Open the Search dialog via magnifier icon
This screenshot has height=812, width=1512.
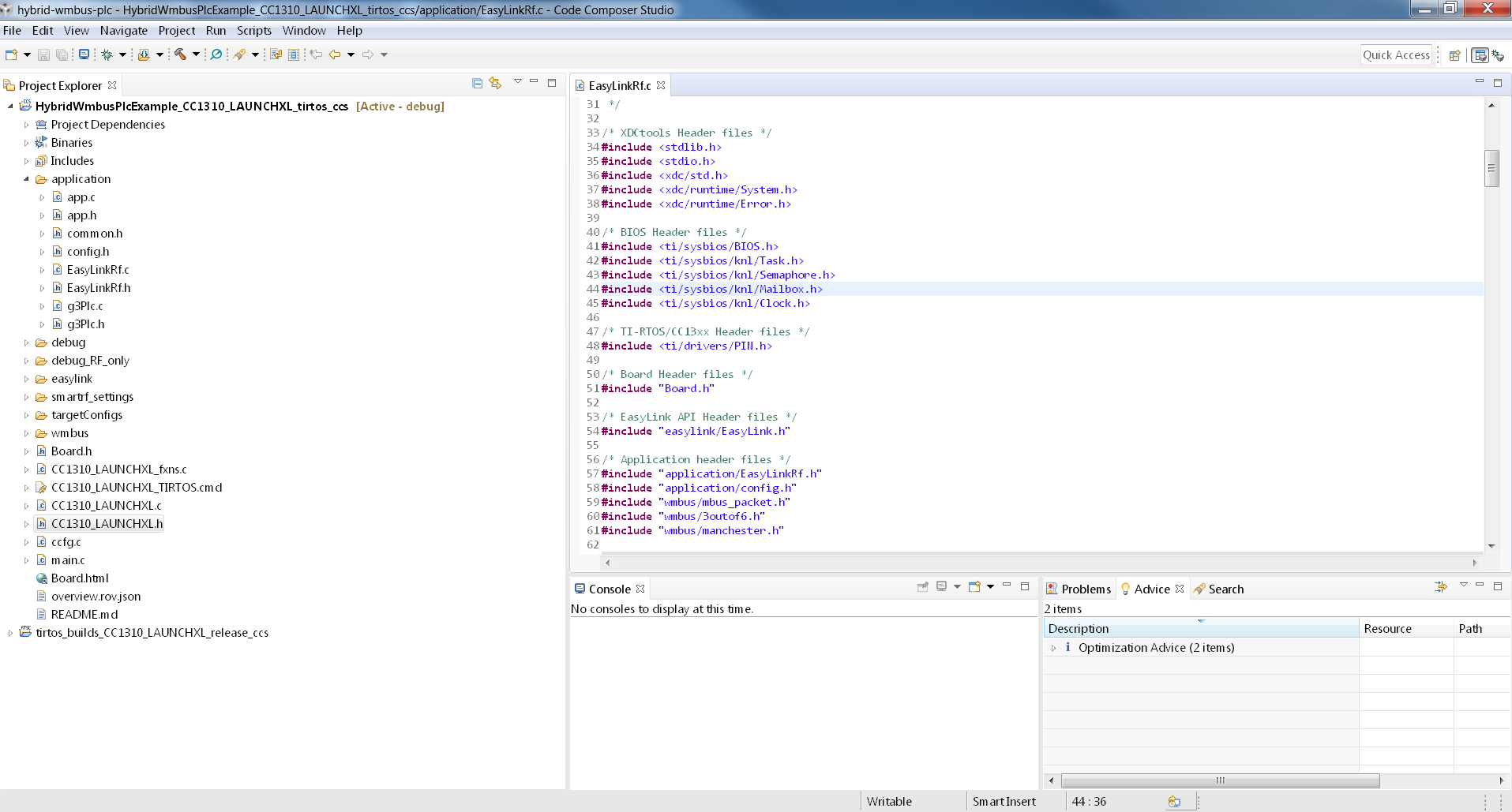215,54
